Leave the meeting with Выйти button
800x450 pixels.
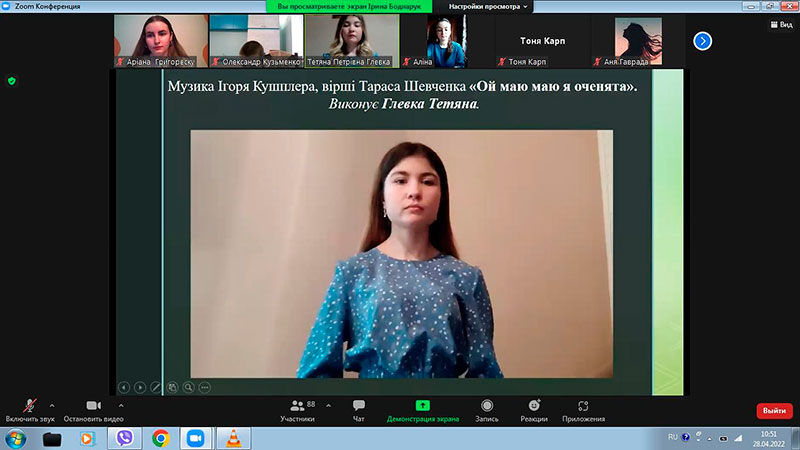[774, 411]
